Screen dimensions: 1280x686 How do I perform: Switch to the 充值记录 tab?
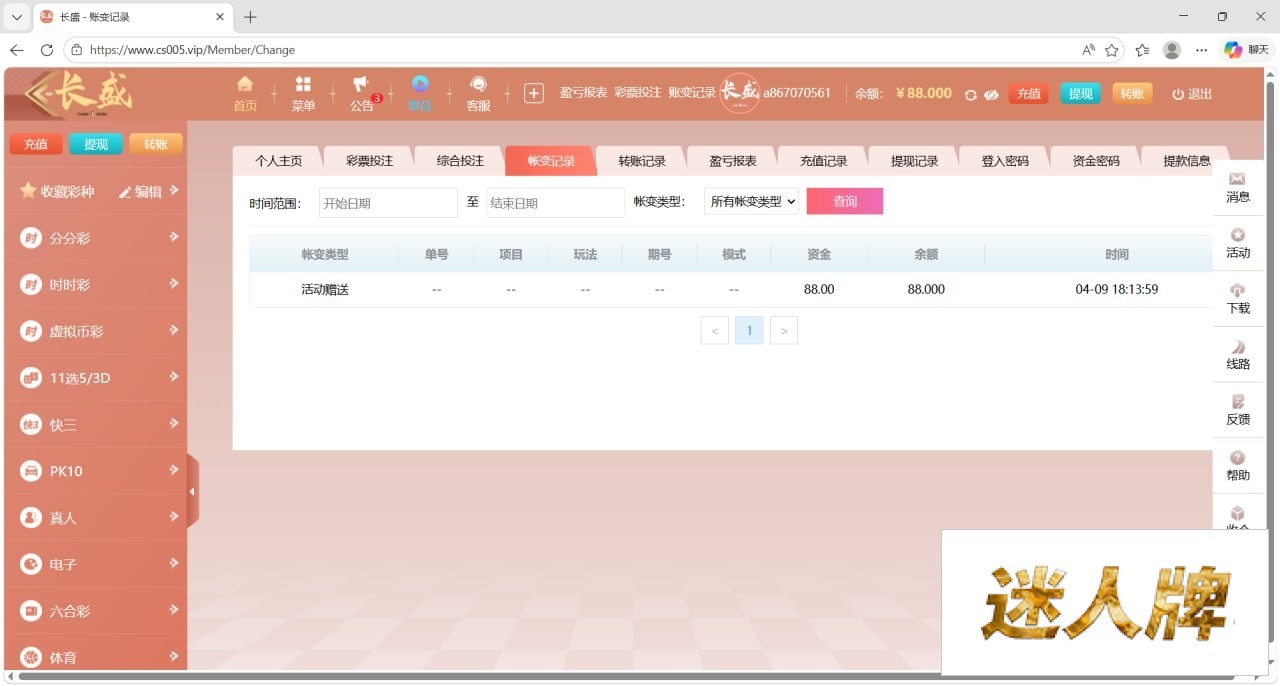(823, 161)
